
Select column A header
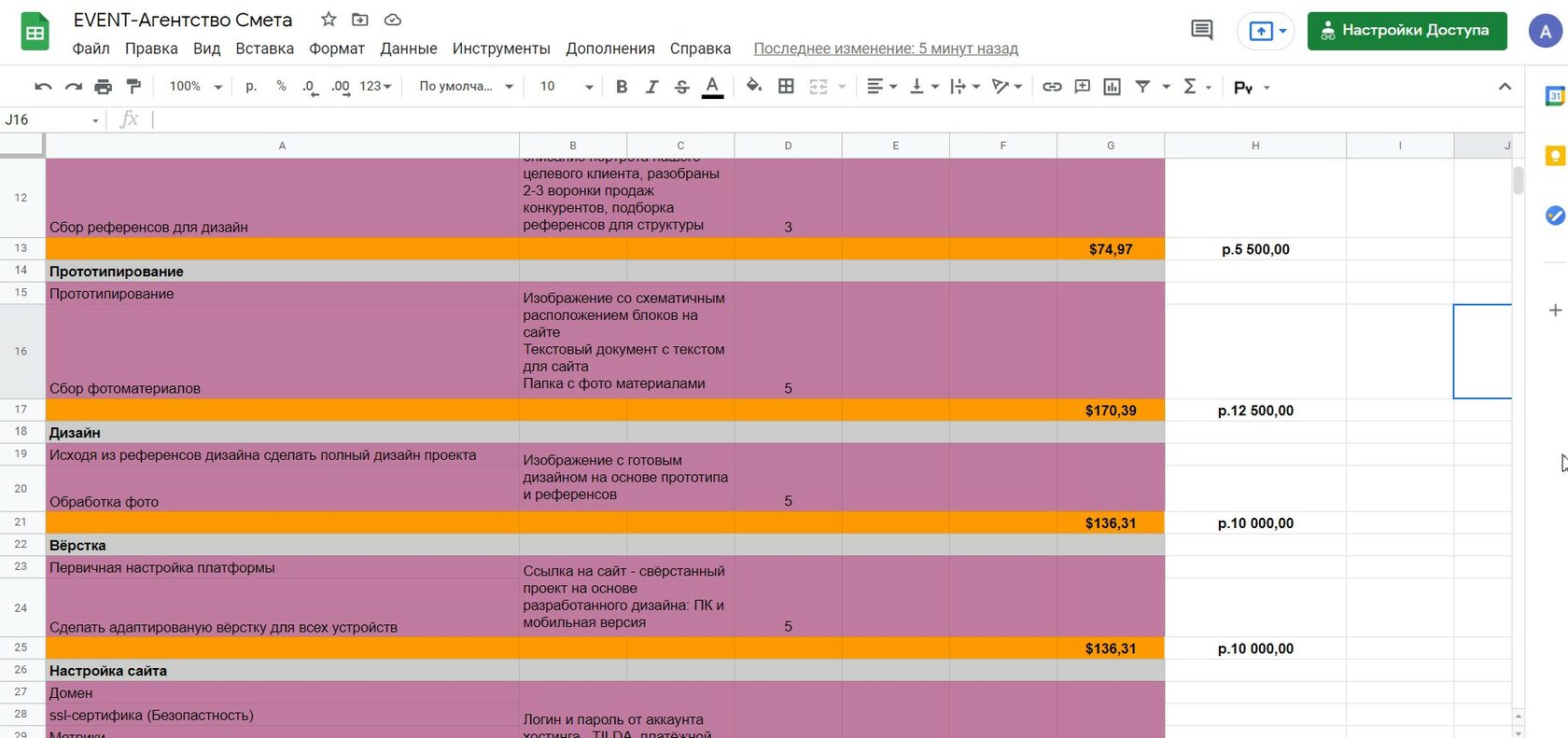[x=282, y=146]
